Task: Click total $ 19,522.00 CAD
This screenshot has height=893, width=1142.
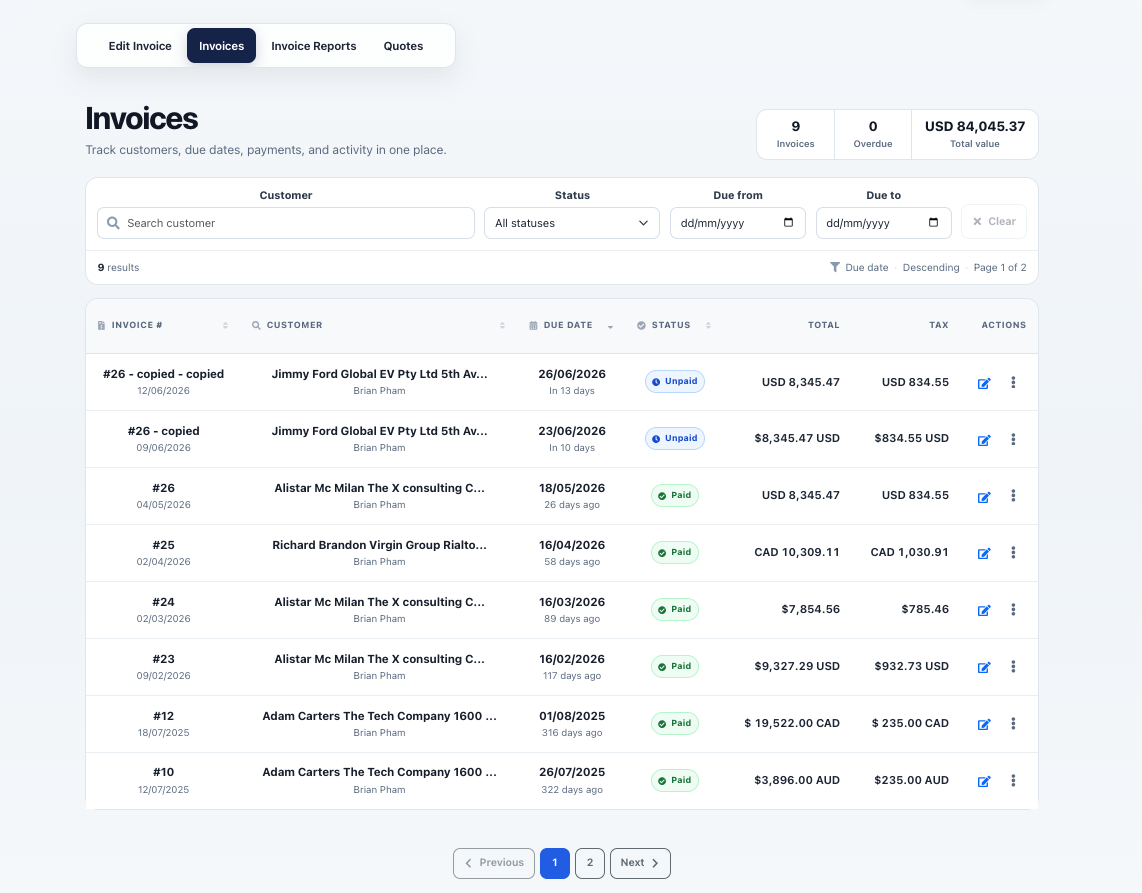Action: [792, 723]
